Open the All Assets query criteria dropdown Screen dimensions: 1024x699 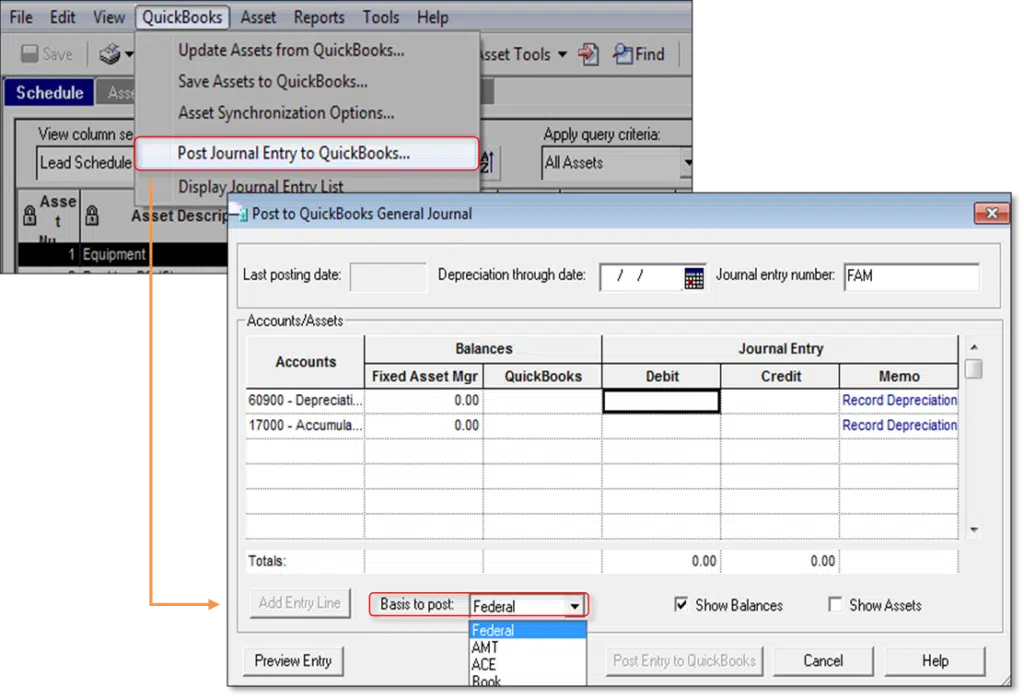tap(687, 162)
